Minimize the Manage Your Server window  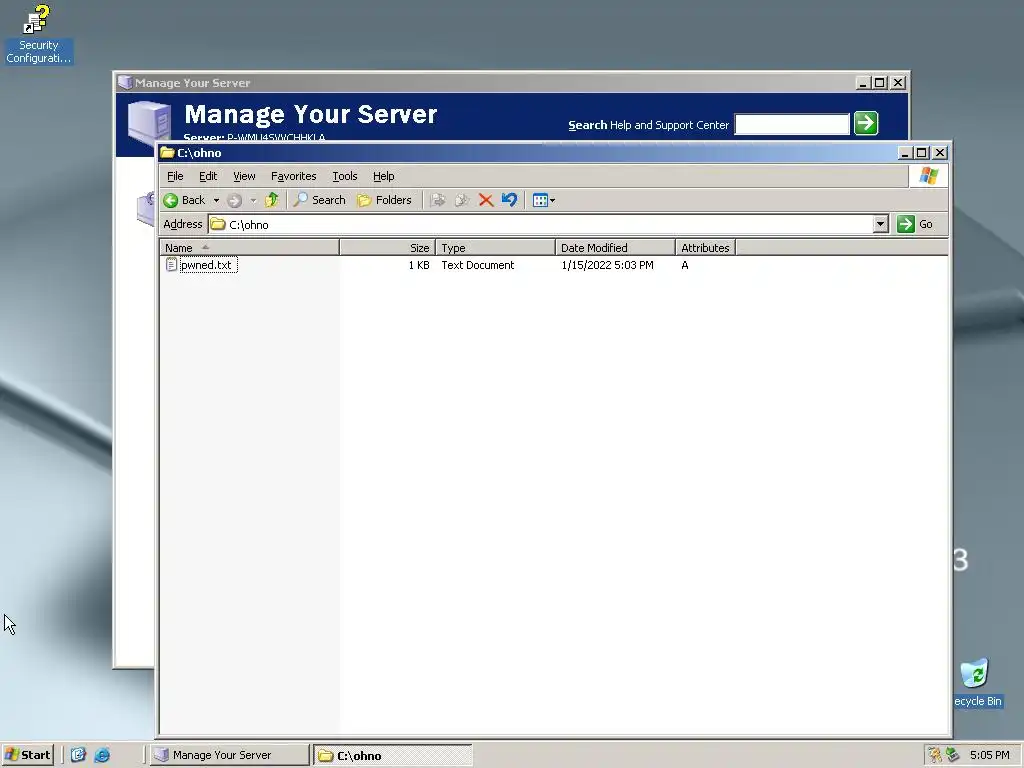pos(863,83)
